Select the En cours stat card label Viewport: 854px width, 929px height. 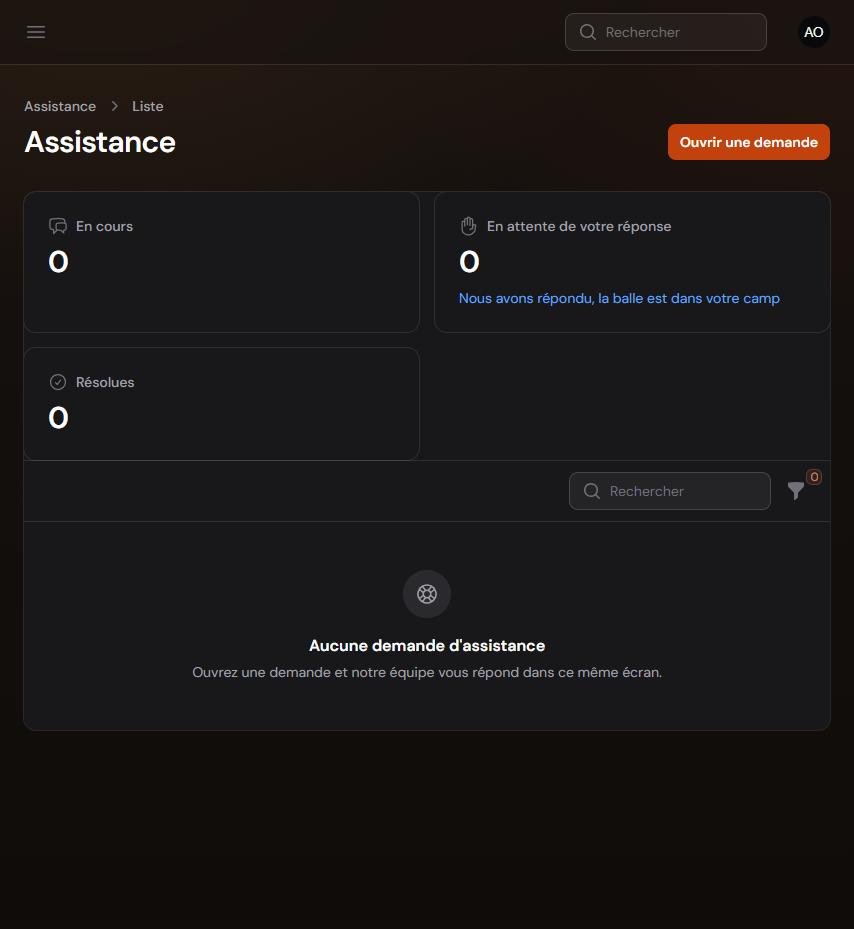click(104, 226)
